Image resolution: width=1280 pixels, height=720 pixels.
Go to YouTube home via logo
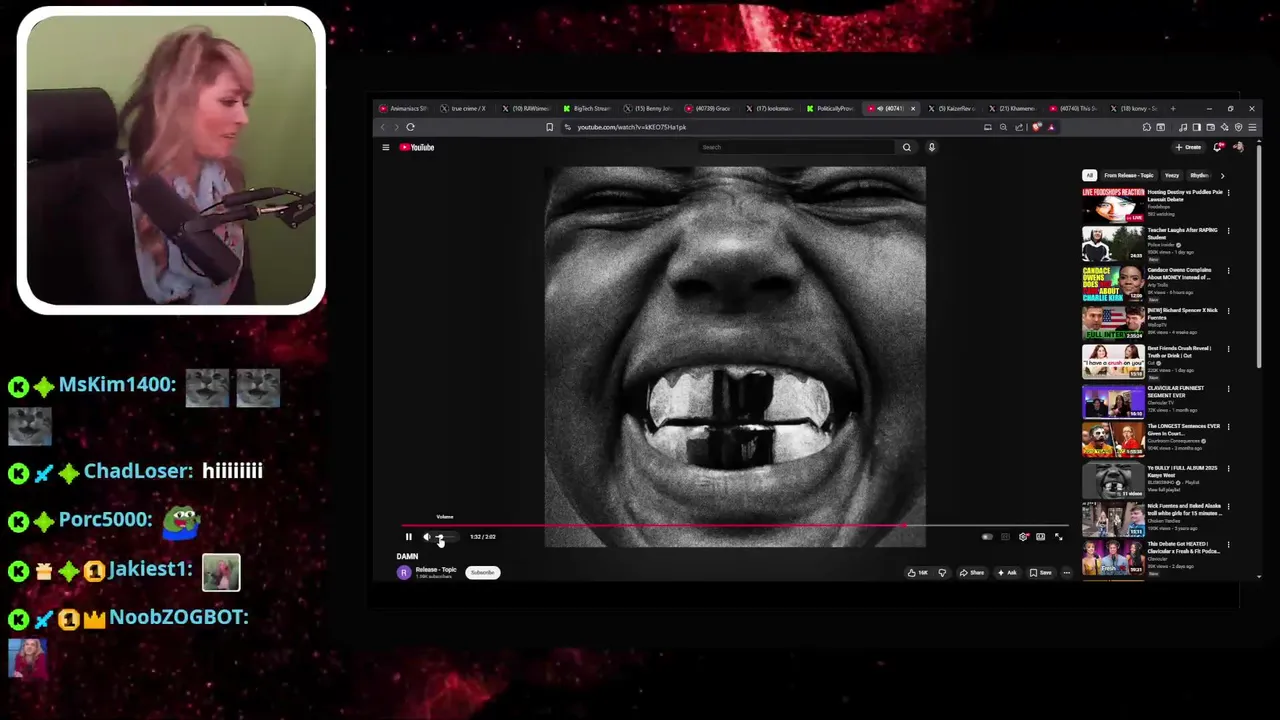coord(417,147)
